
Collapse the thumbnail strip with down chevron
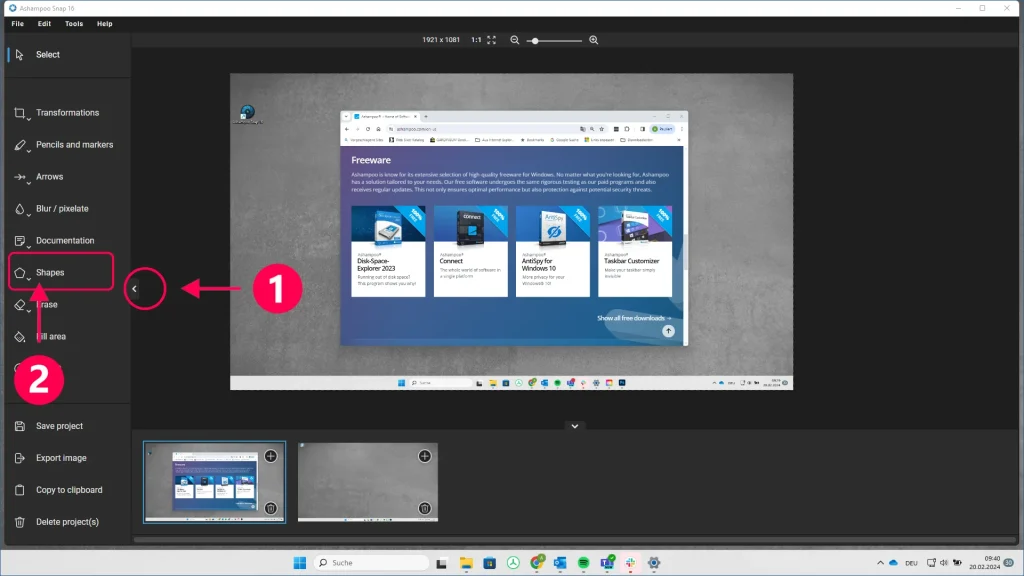575,426
